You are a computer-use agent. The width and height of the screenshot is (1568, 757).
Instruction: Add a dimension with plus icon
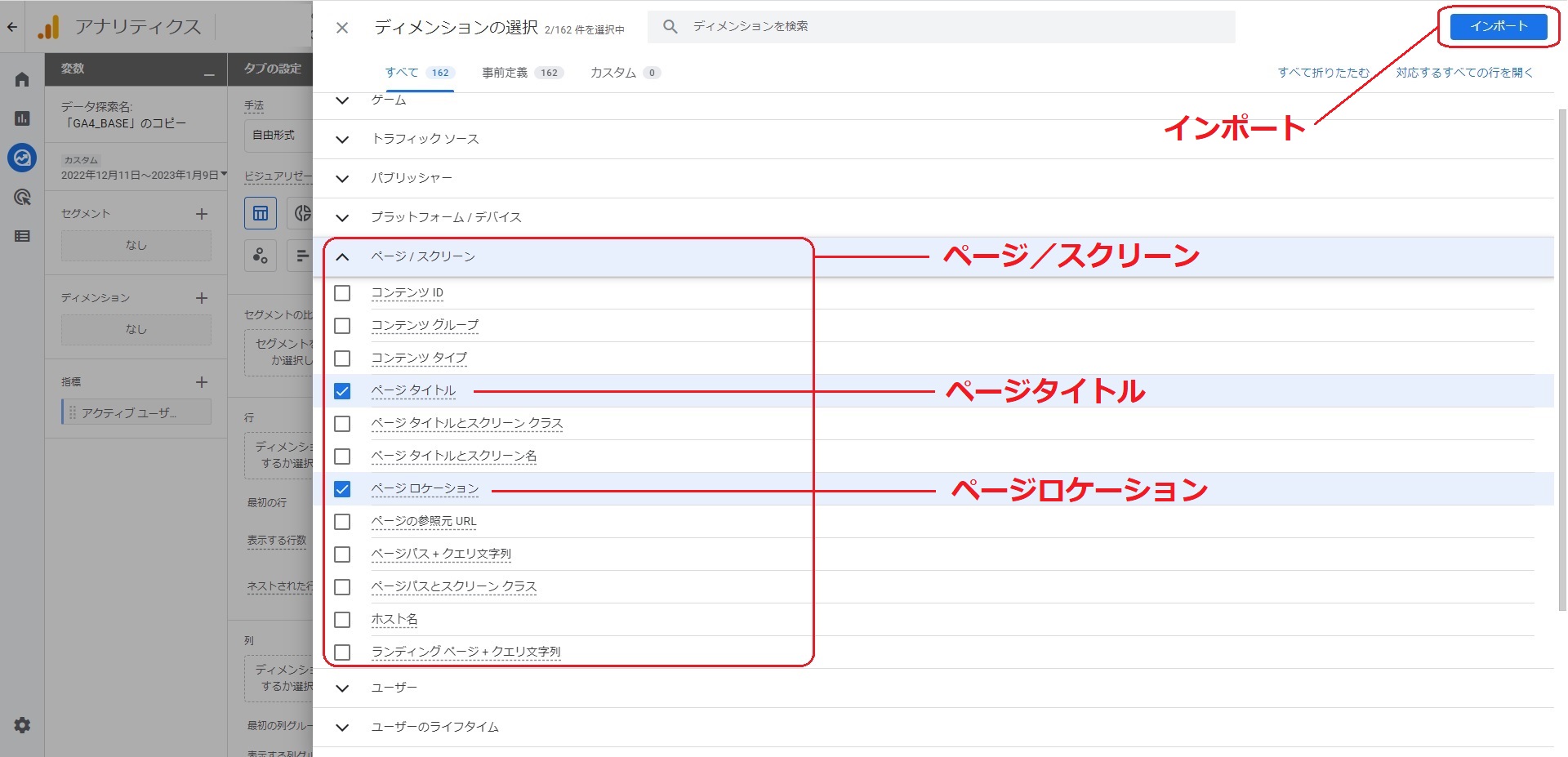[202, 298]
